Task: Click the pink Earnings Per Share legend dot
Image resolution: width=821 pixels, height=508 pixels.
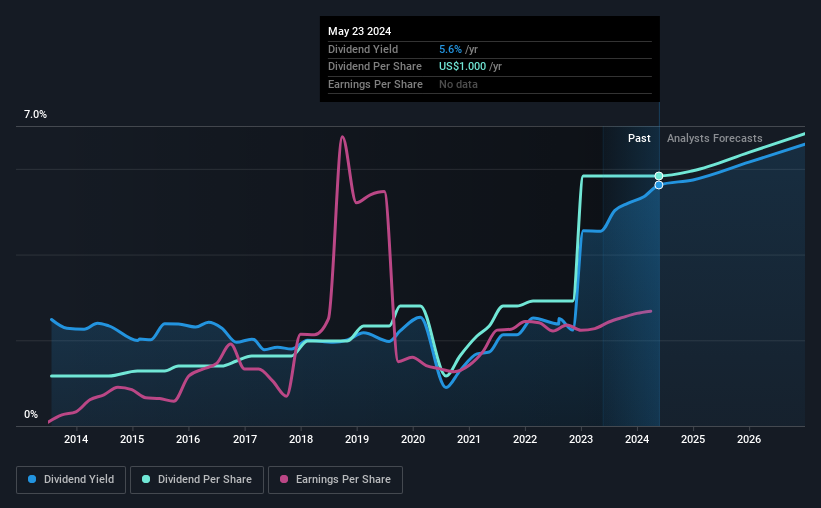Action: click(x=284, y=479)
